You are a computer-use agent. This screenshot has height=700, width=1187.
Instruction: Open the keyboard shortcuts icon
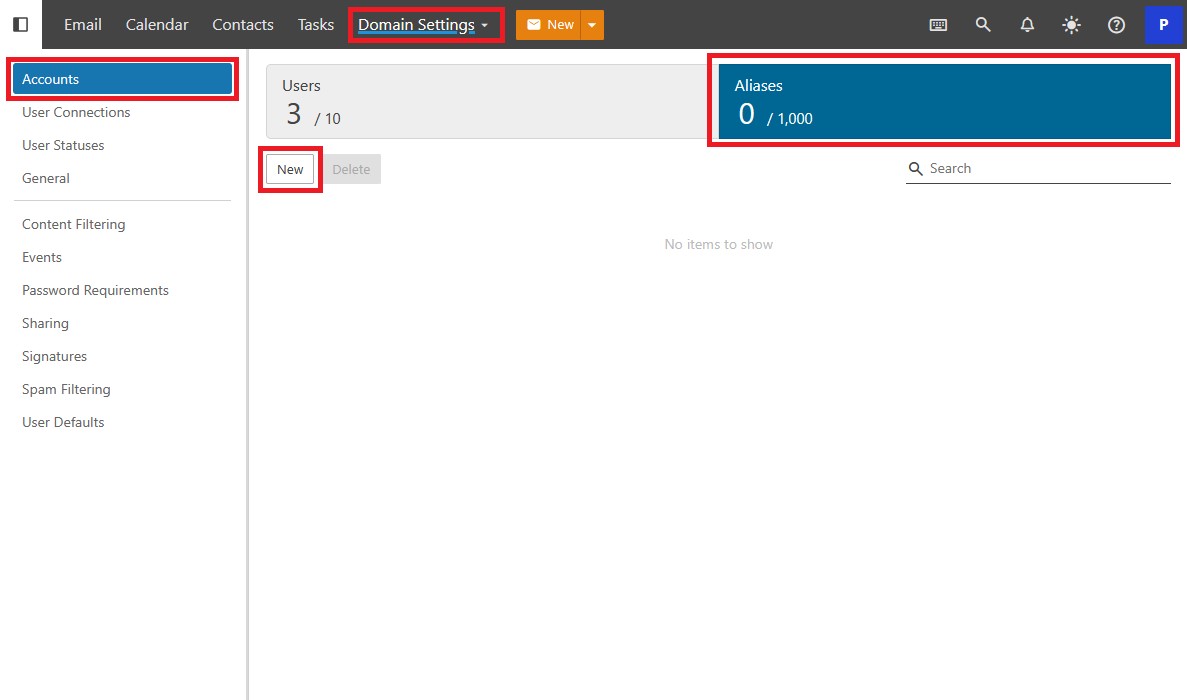938,25
